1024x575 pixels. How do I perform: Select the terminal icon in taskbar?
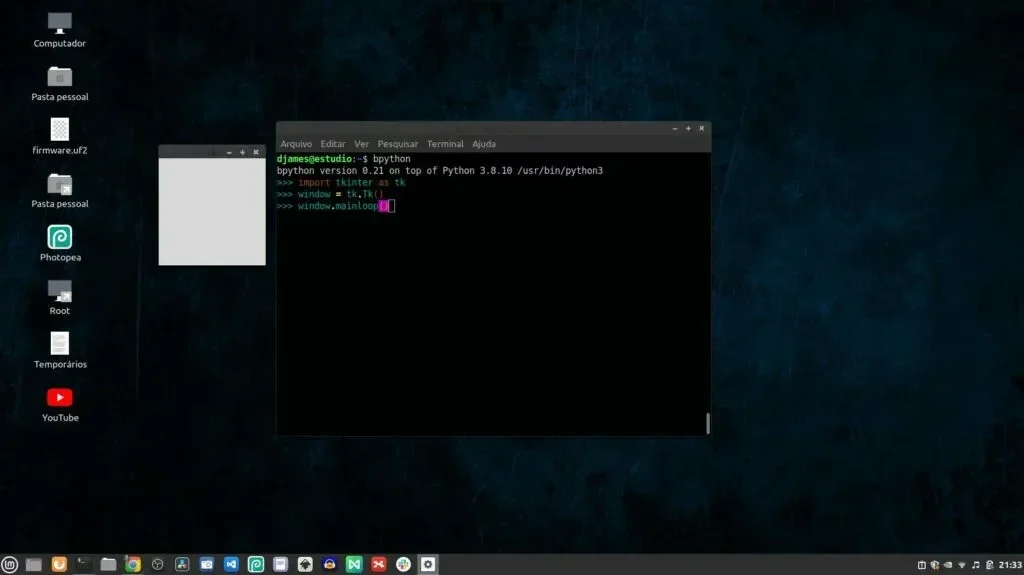[83, 565]
